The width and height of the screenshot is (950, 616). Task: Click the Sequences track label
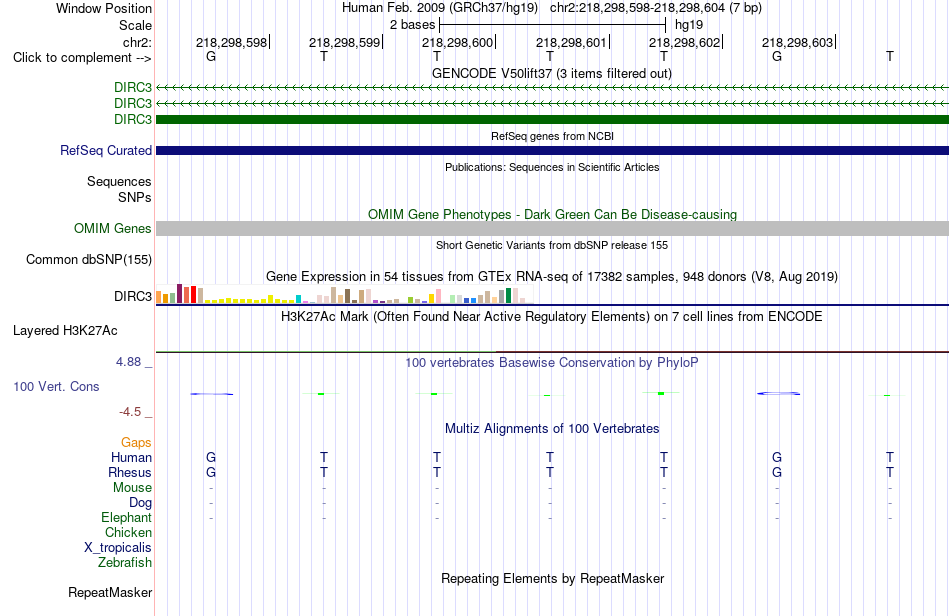[x=119, y=182]
